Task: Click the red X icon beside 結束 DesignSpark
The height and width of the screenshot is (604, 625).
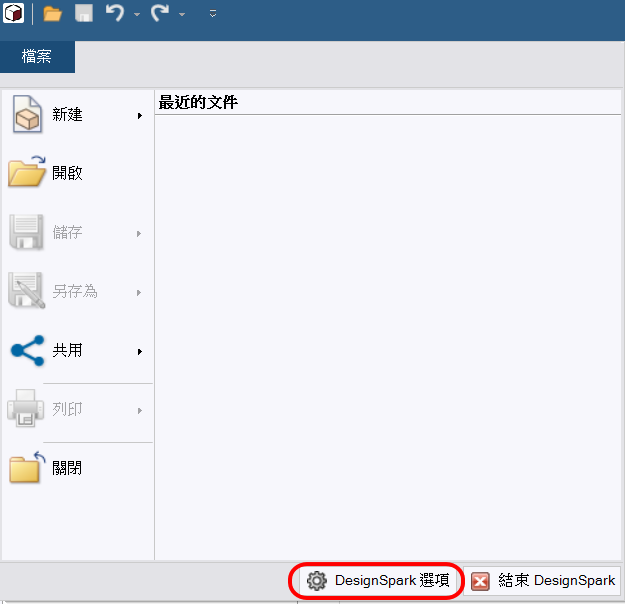Action: [480, 581]
